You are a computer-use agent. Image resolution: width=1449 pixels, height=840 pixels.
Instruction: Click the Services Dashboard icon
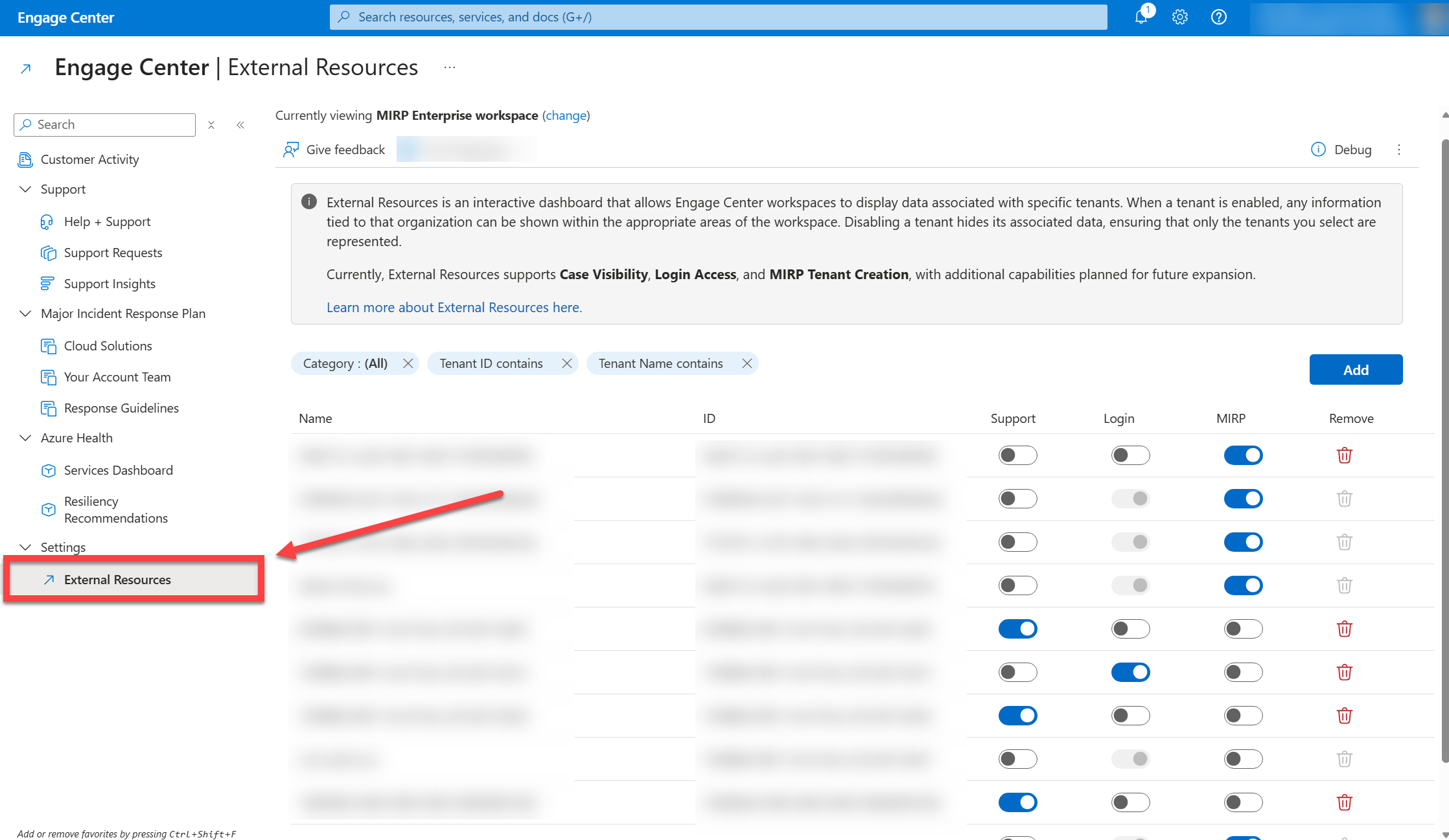(x=49, y=470)
